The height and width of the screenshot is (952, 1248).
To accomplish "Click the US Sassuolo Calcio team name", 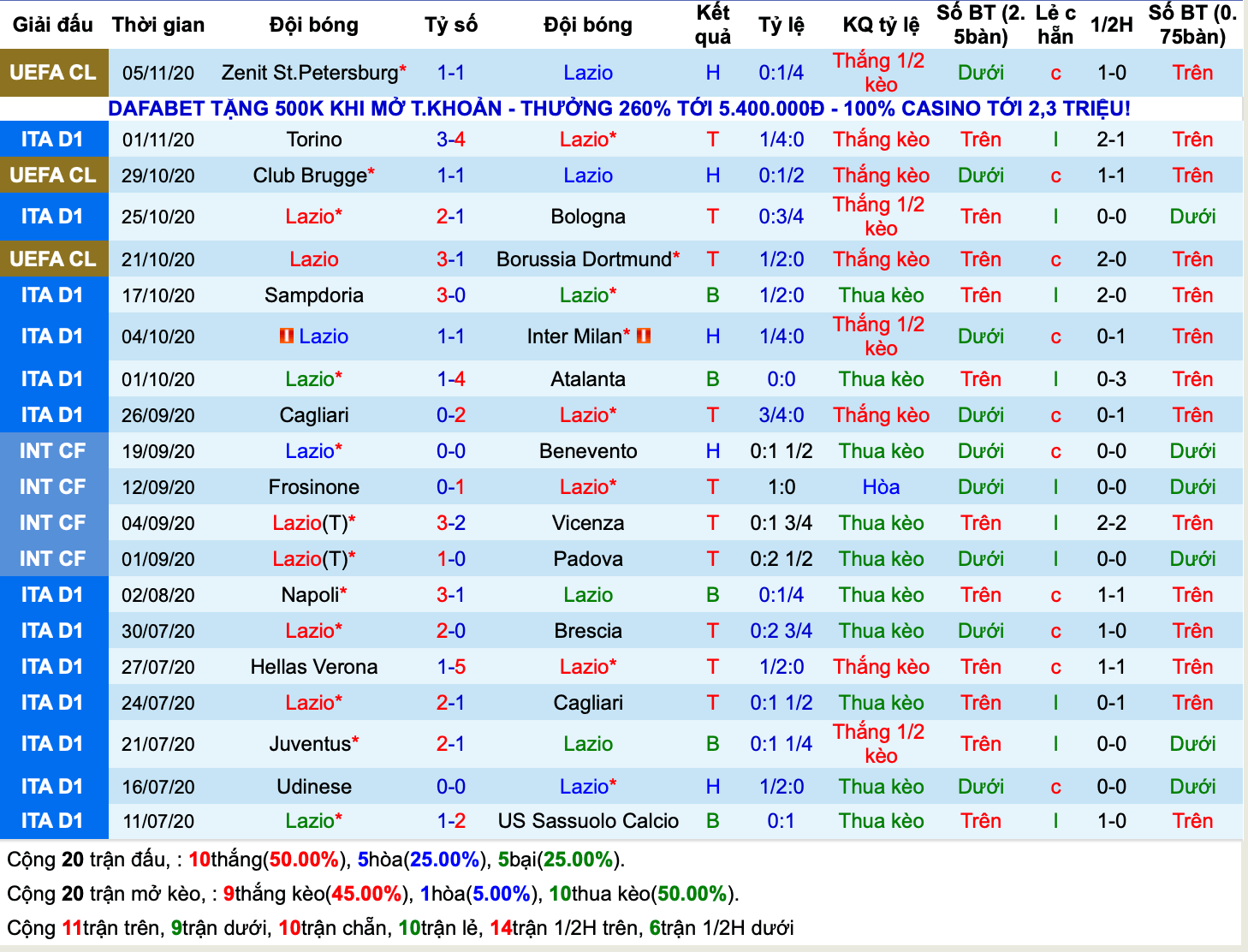I will click(588, 821).
